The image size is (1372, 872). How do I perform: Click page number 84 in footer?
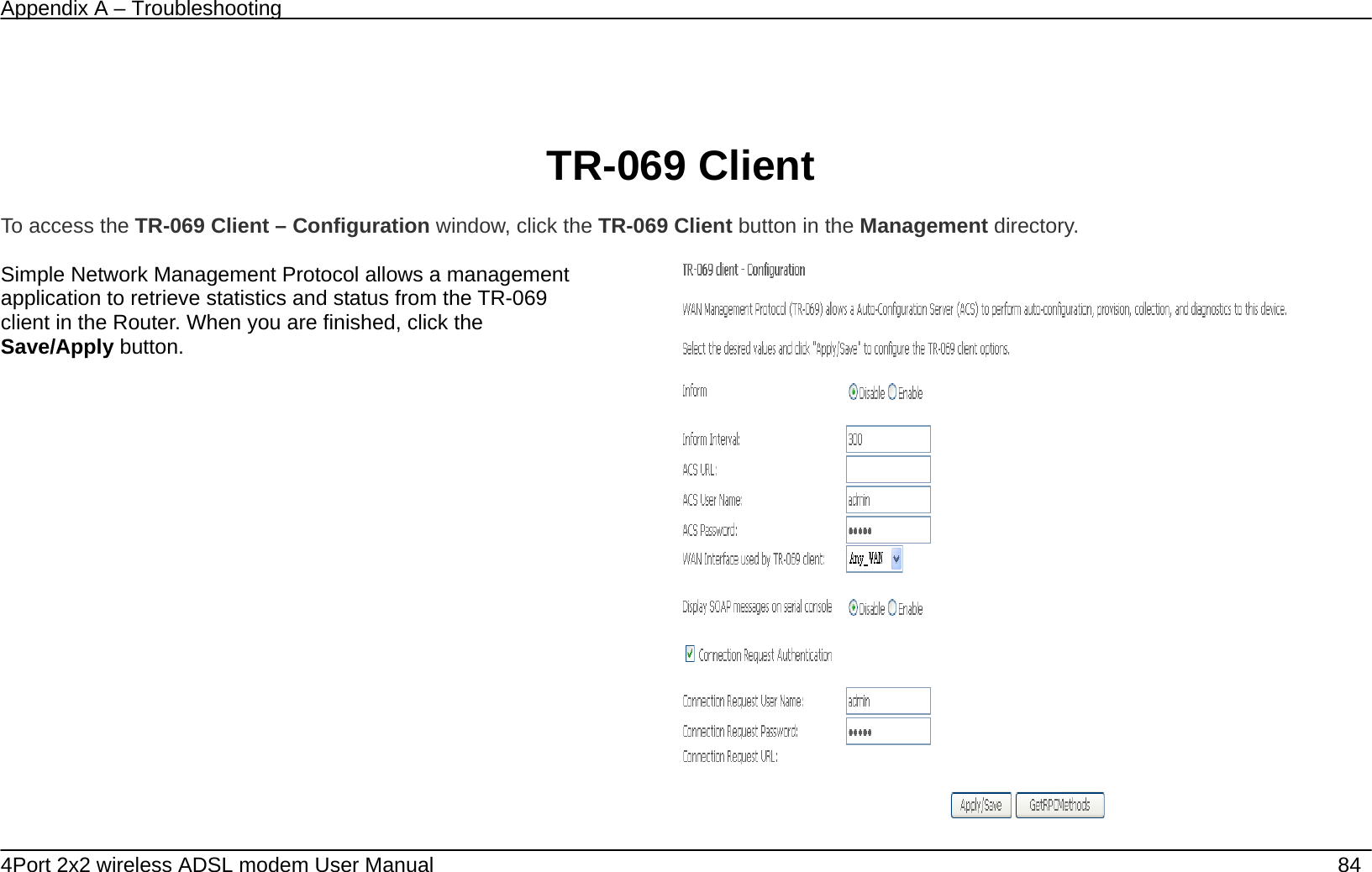pyautogui.click(x=1348, y=864)
